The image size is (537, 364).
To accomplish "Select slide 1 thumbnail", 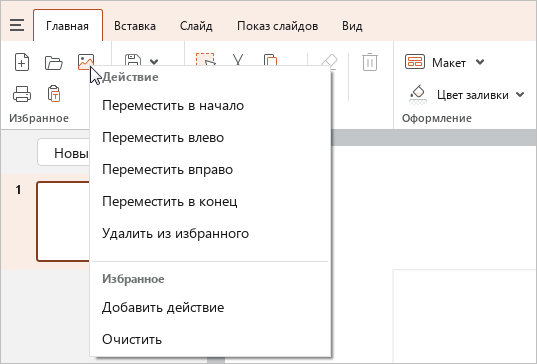I will (x=63, y=222).
